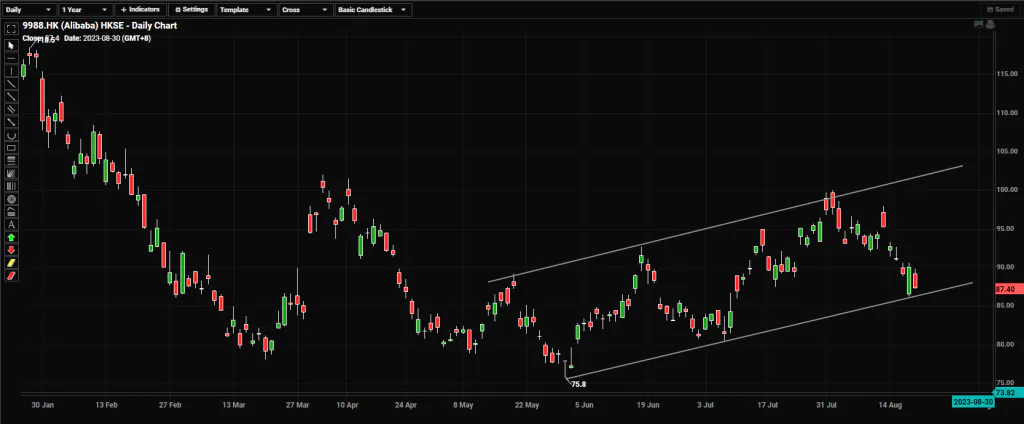This screenshot has width=1024, height=424.
Task: Select the red down arrow marker
Action: 11,250
